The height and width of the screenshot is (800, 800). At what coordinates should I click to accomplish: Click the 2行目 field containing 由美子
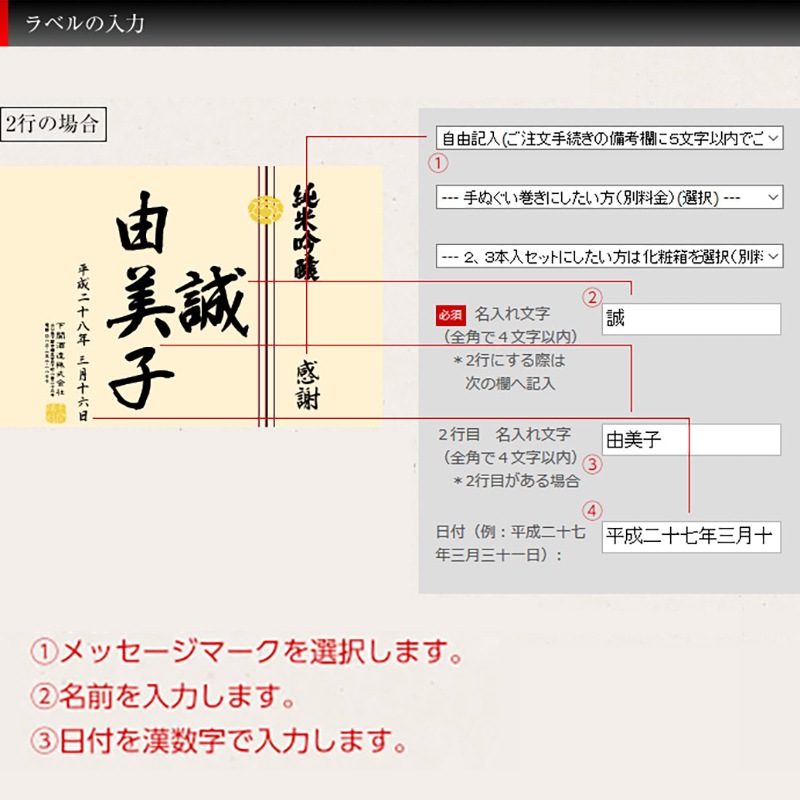coord(692,439)
